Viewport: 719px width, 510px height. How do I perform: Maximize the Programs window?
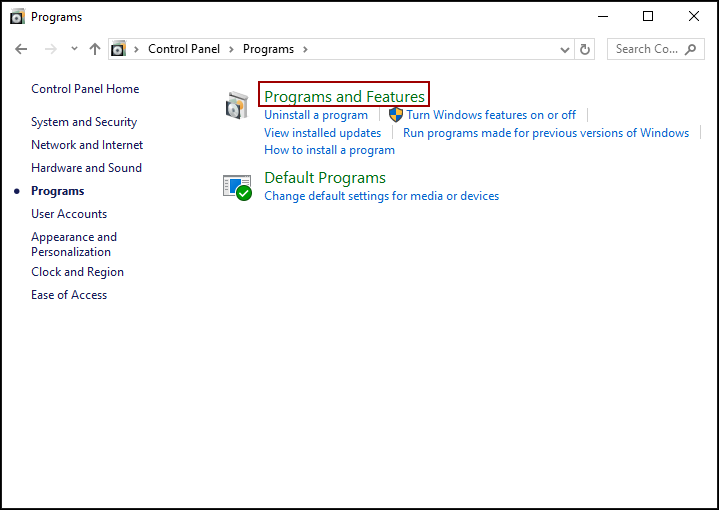click(648, 17)
